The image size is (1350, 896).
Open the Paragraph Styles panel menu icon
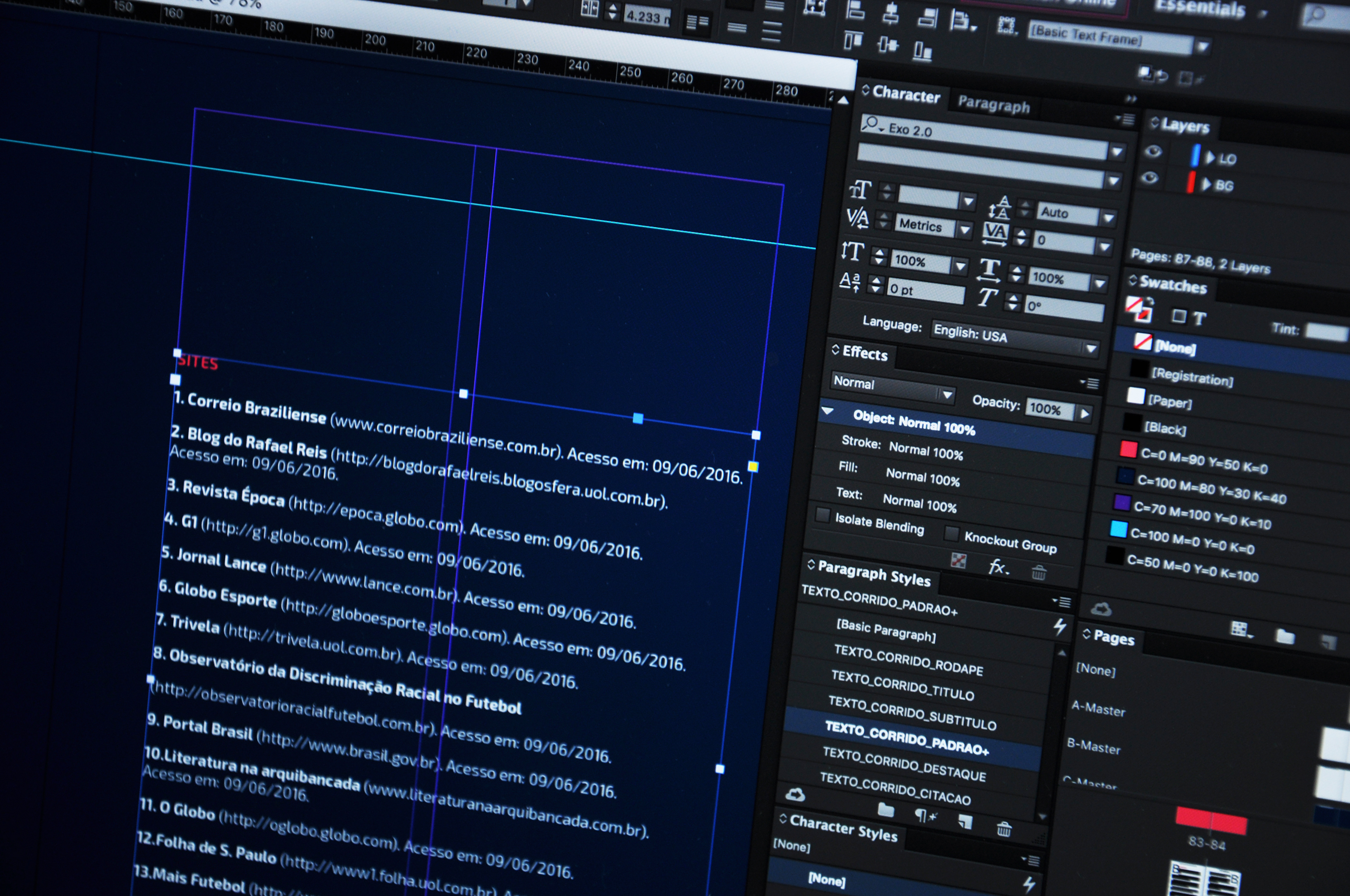point(1062,602)
